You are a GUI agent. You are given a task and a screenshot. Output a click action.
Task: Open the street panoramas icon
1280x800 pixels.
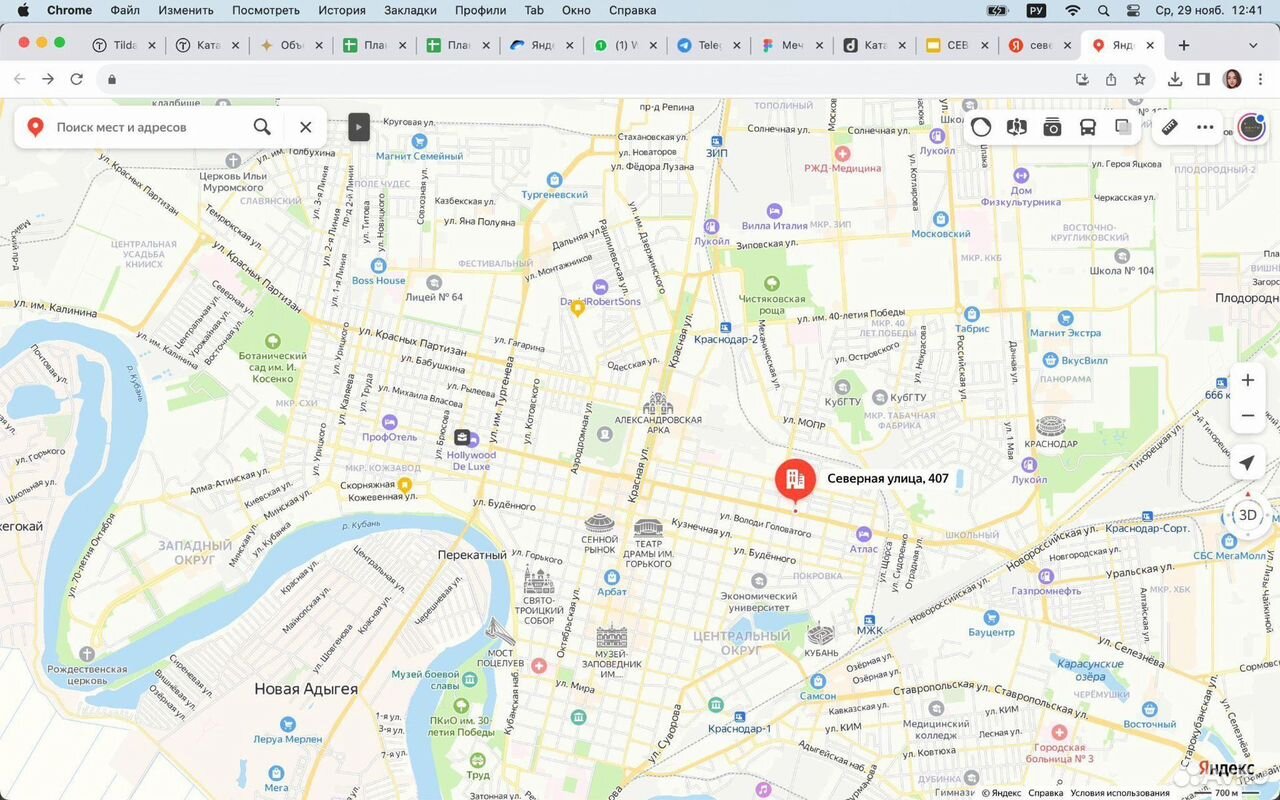coord(1017,127)
